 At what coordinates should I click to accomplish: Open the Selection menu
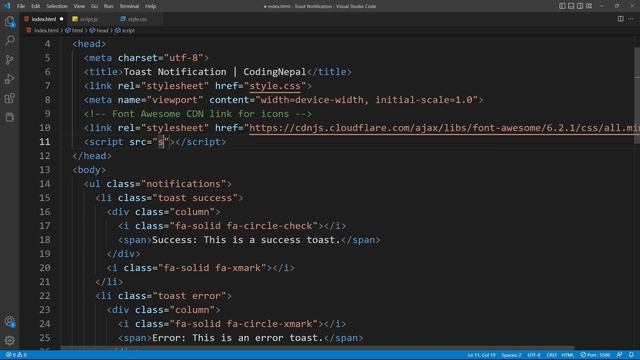pos(57,6)
